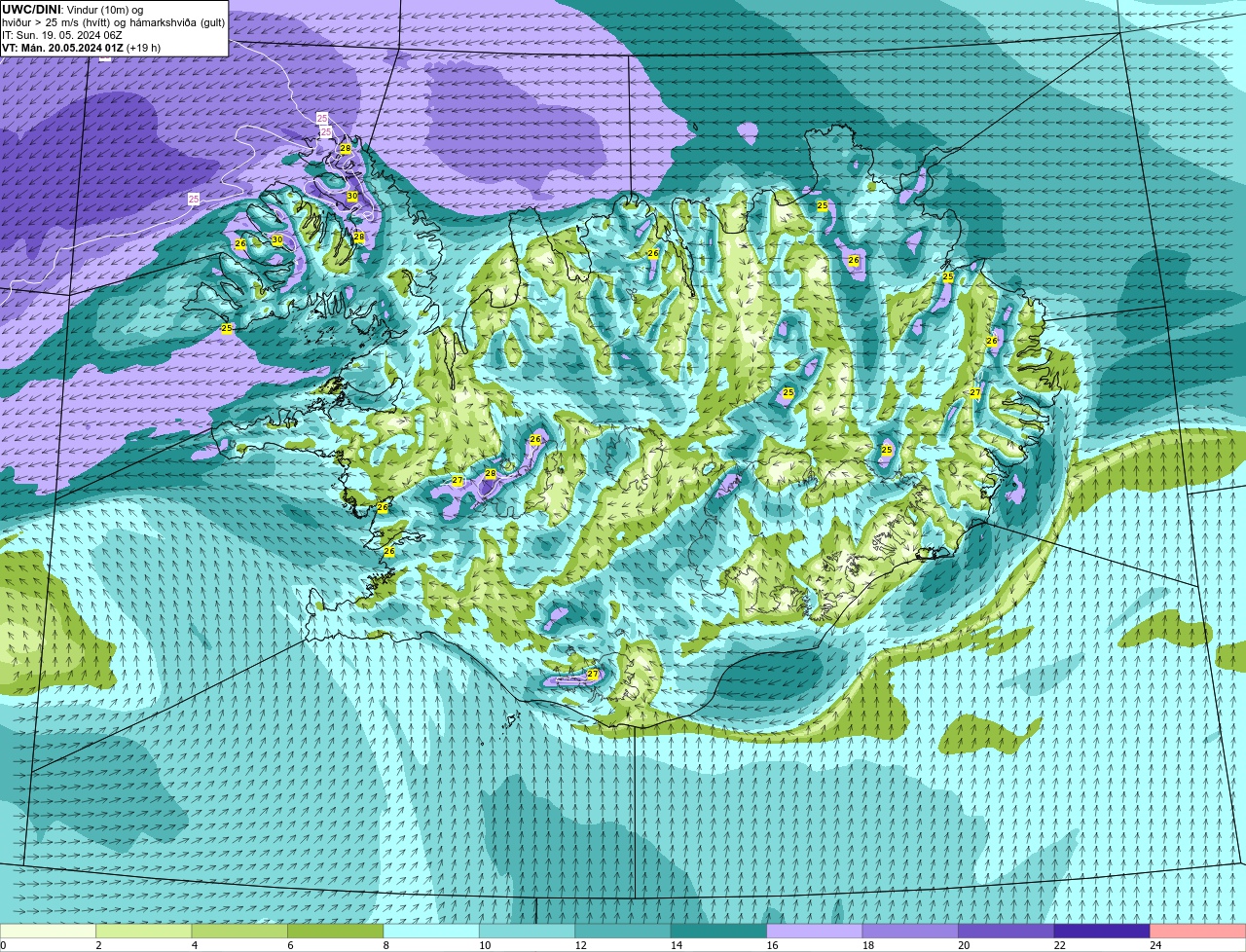Click the "24" tick label on the colour scale
Viewport: 1246px width, 952px height.
pos(1155,945)
